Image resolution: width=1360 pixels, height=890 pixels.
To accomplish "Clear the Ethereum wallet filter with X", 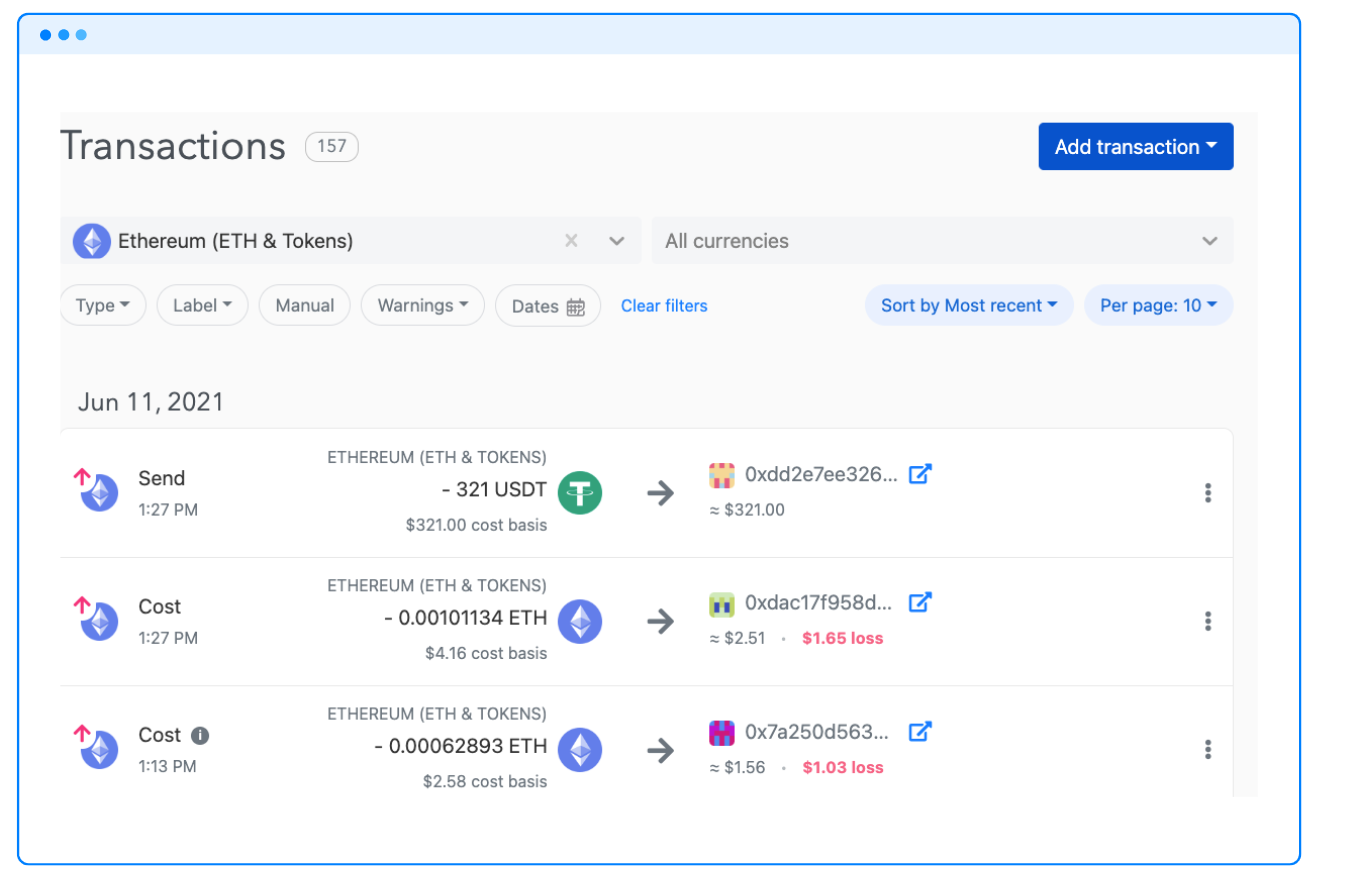I will click(x=571, y=241).
